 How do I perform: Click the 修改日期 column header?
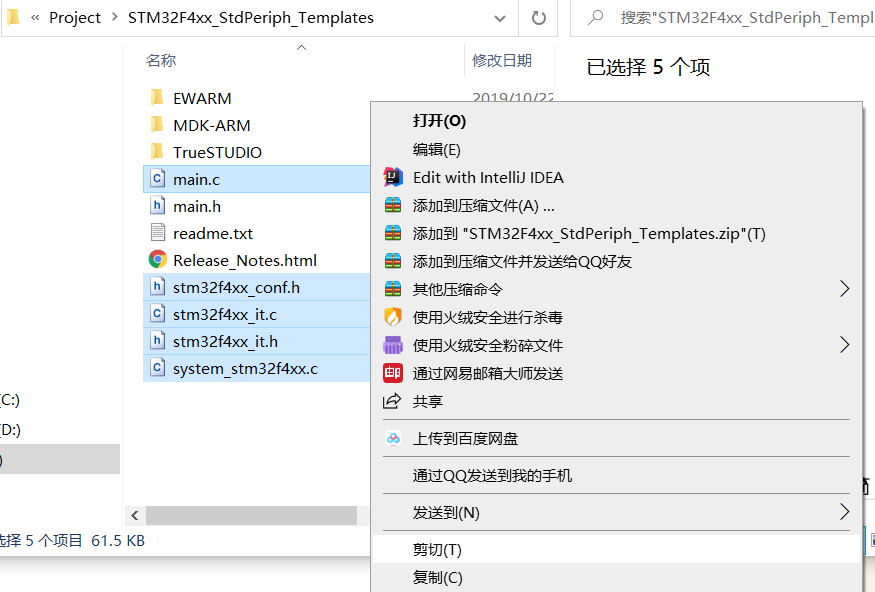[502, 60]
